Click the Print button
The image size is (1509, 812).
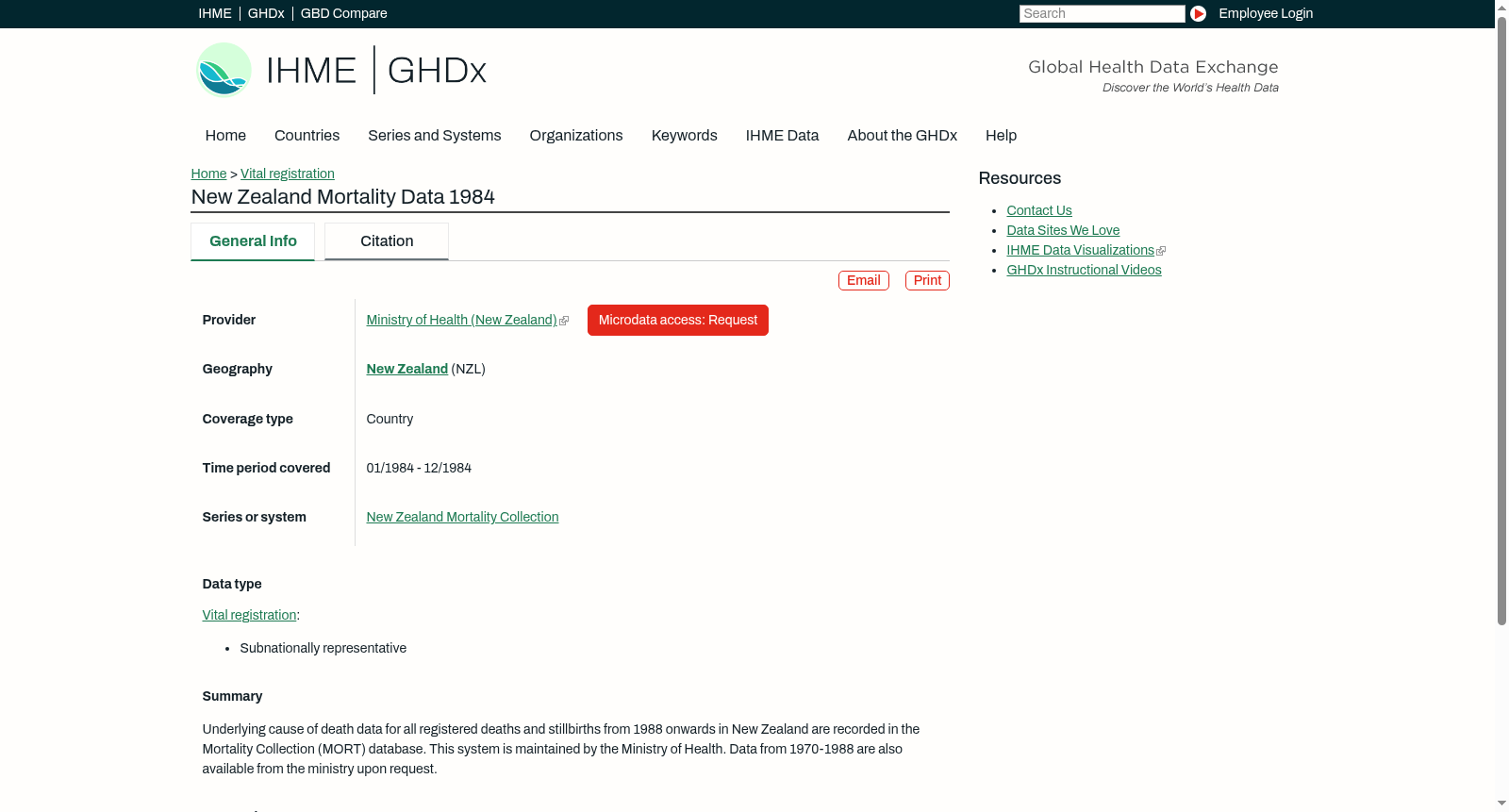pyautogui.click(x=927, y=280)
